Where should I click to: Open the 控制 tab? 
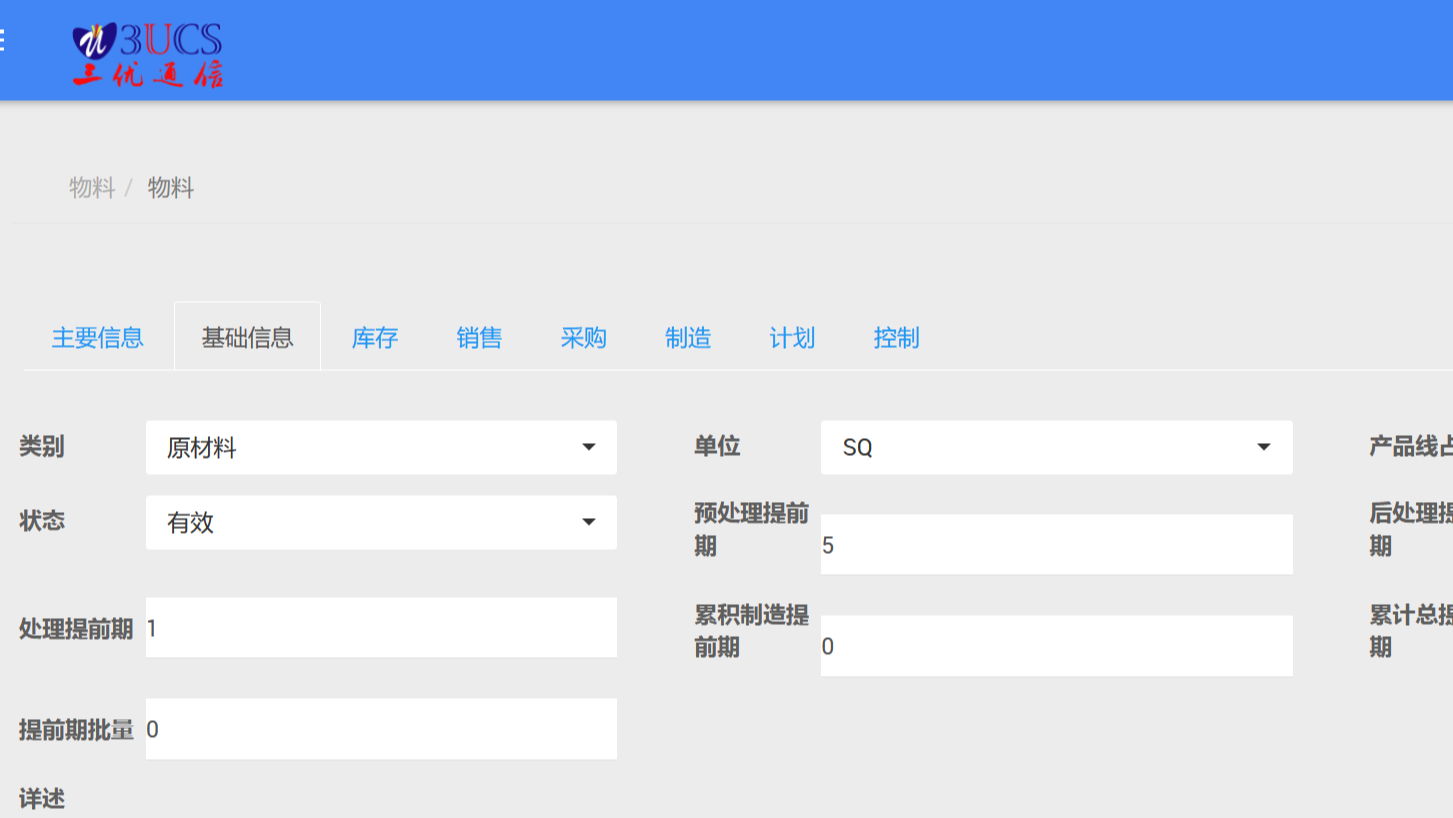point(896,338)
